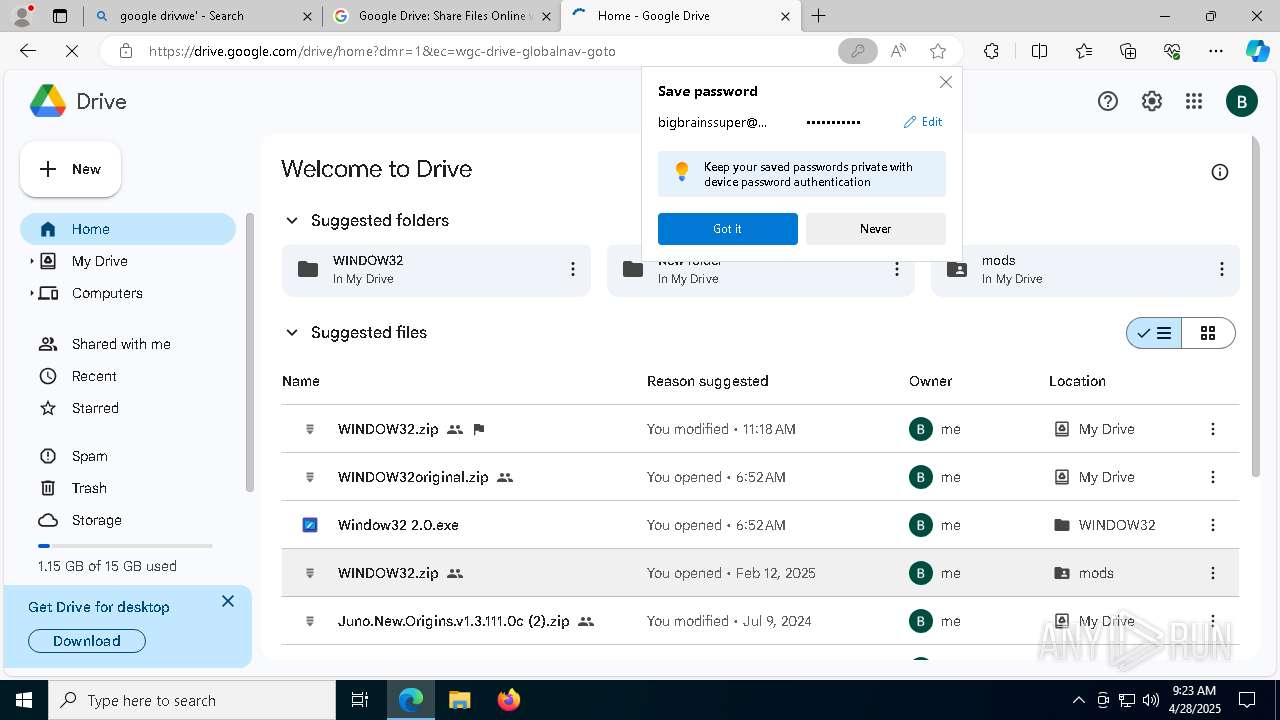
Task: Open a new browser tab
Action: tap(819, 16)
